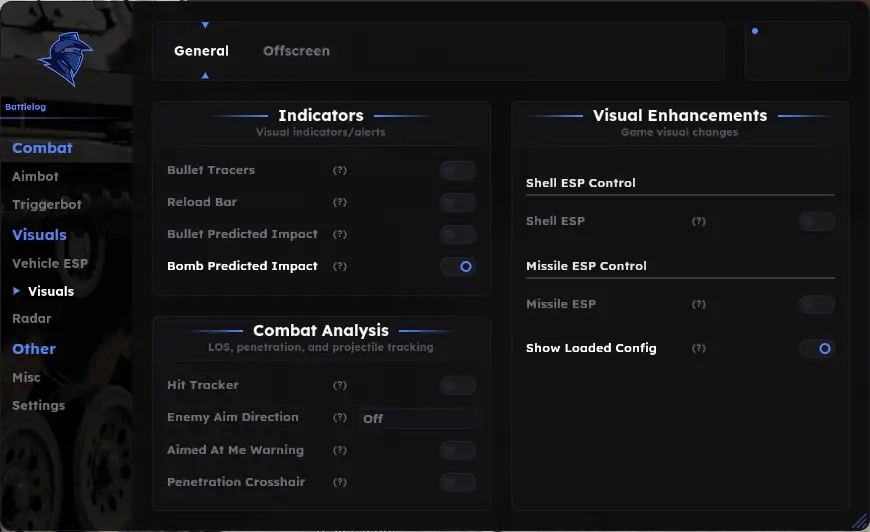Open the Radar section
The image size is (870, 532).
[x=32, y=318]
